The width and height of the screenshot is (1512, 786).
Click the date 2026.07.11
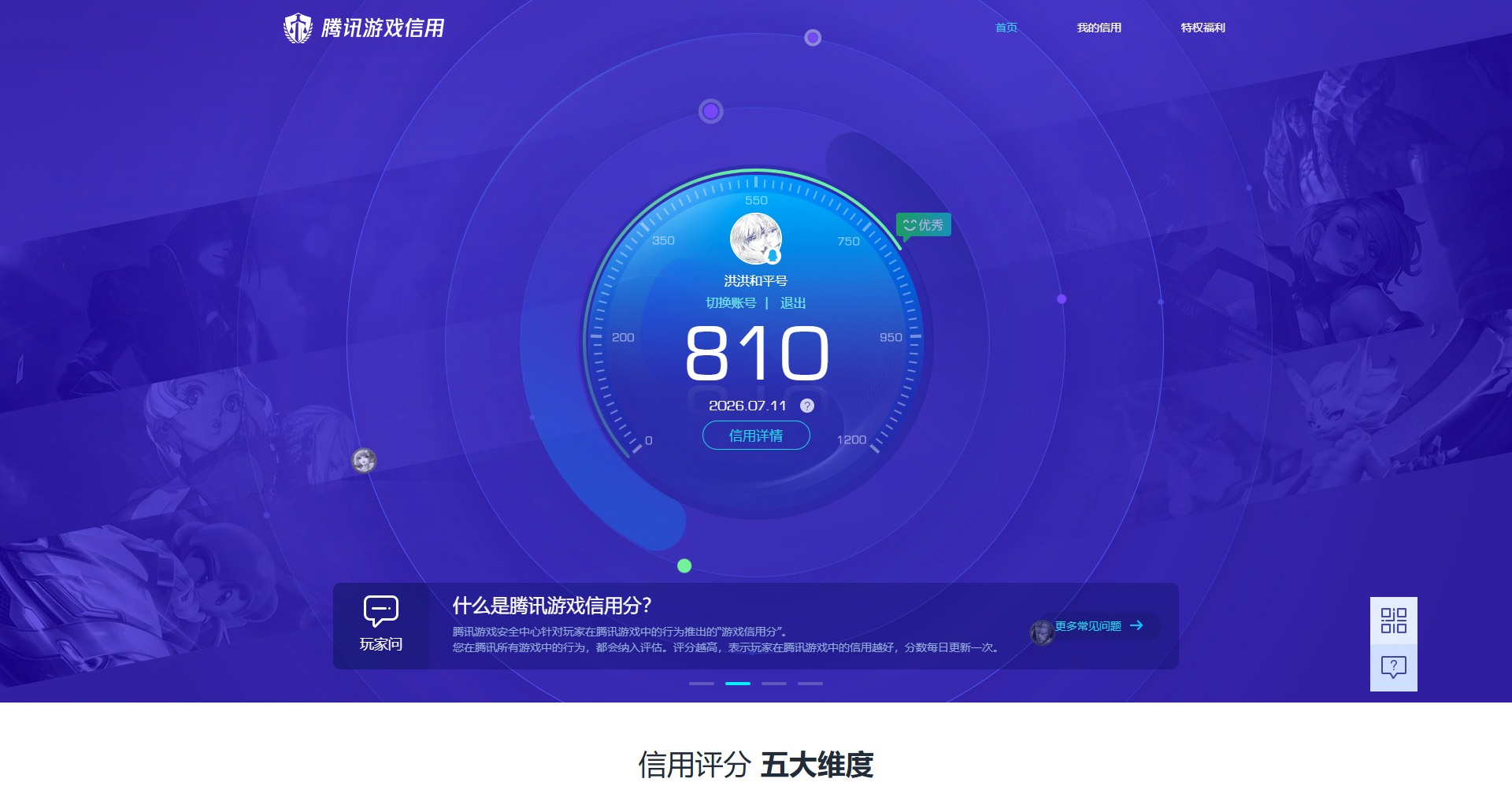747,406
